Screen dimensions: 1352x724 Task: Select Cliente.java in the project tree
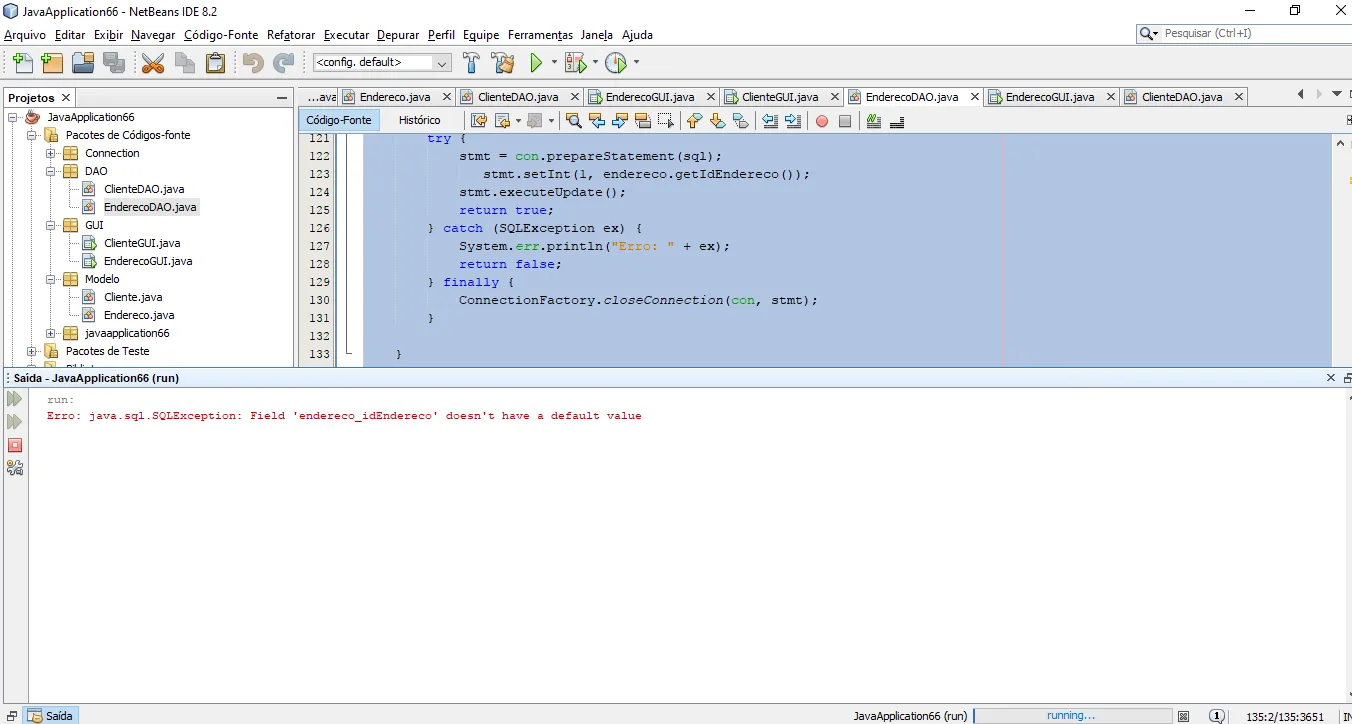click(132, 297)
